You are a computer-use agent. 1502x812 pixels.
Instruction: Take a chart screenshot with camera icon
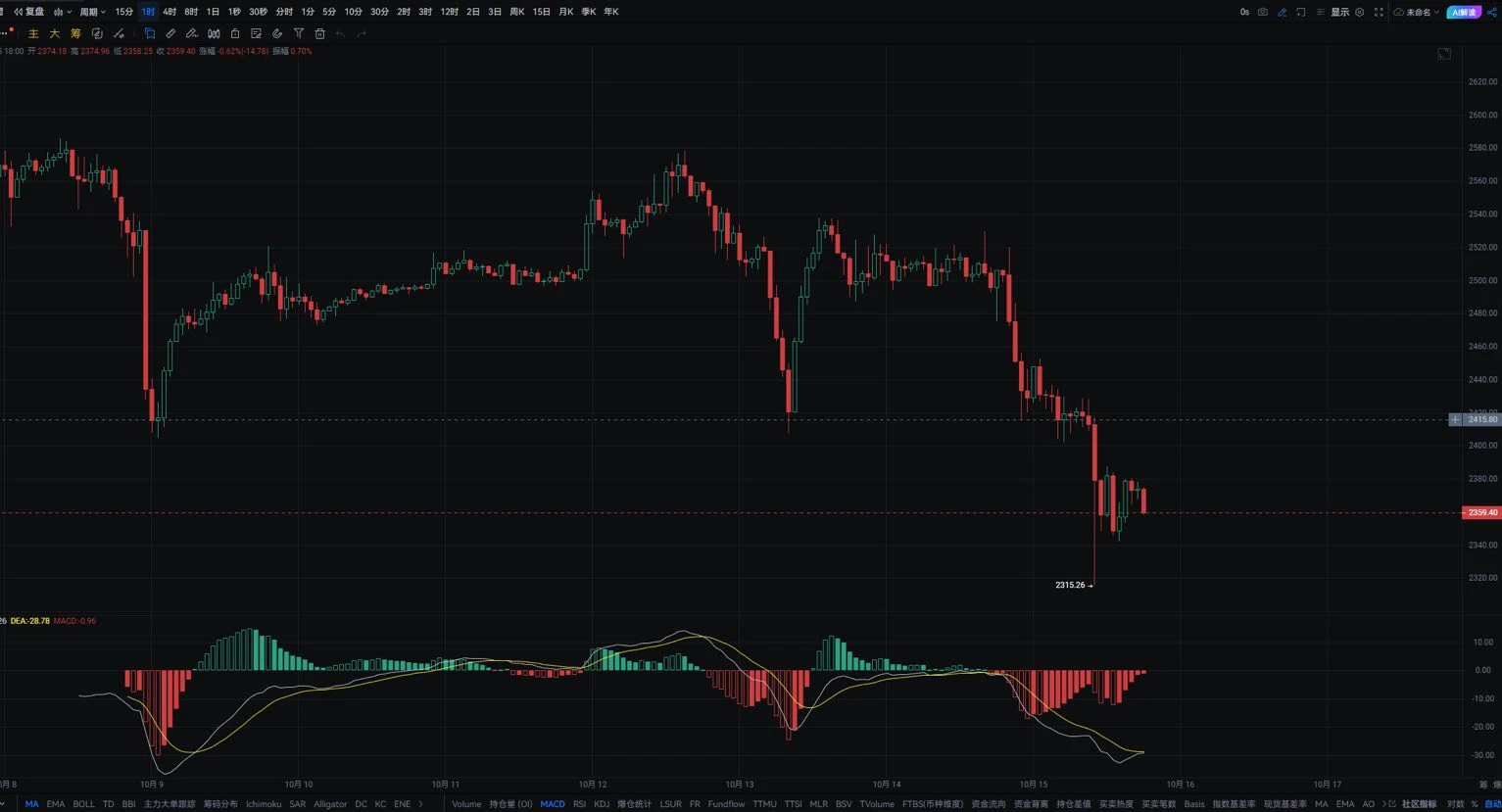pyautogui.click(x=1262, y=12)
